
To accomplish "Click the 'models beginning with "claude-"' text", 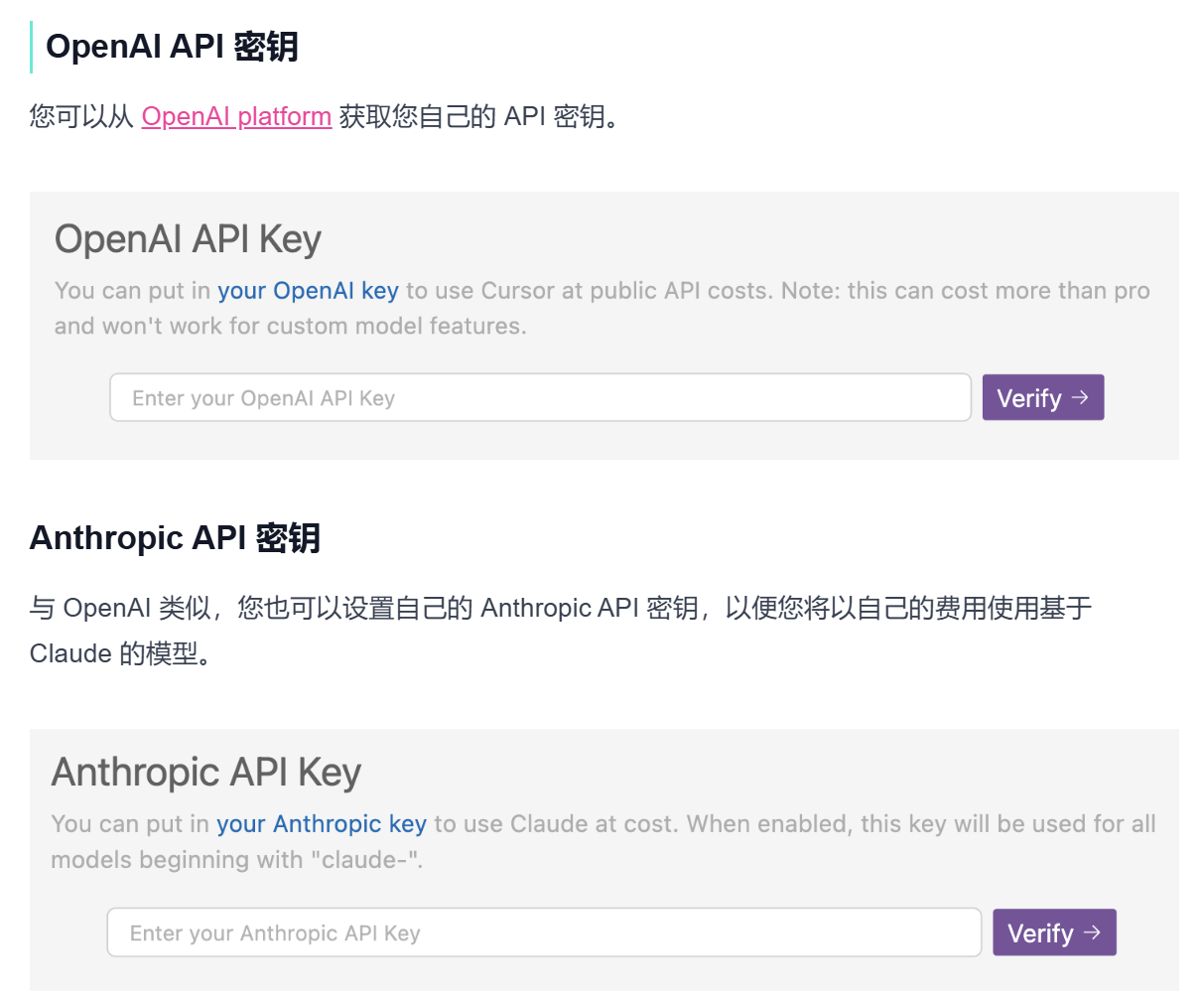I will [x=236, y=860].
